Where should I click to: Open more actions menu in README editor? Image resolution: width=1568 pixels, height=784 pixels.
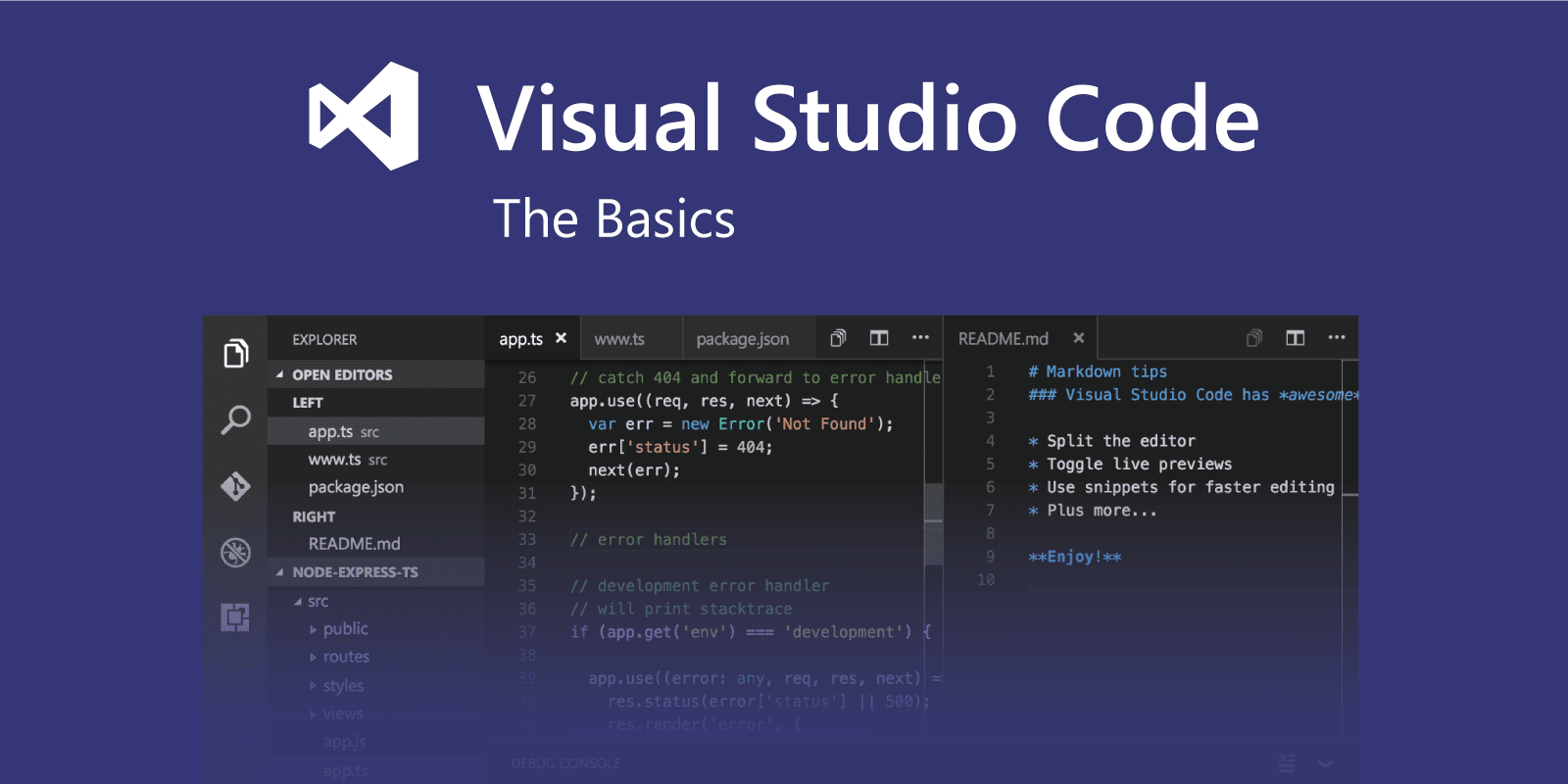[x=1337, y=338]
